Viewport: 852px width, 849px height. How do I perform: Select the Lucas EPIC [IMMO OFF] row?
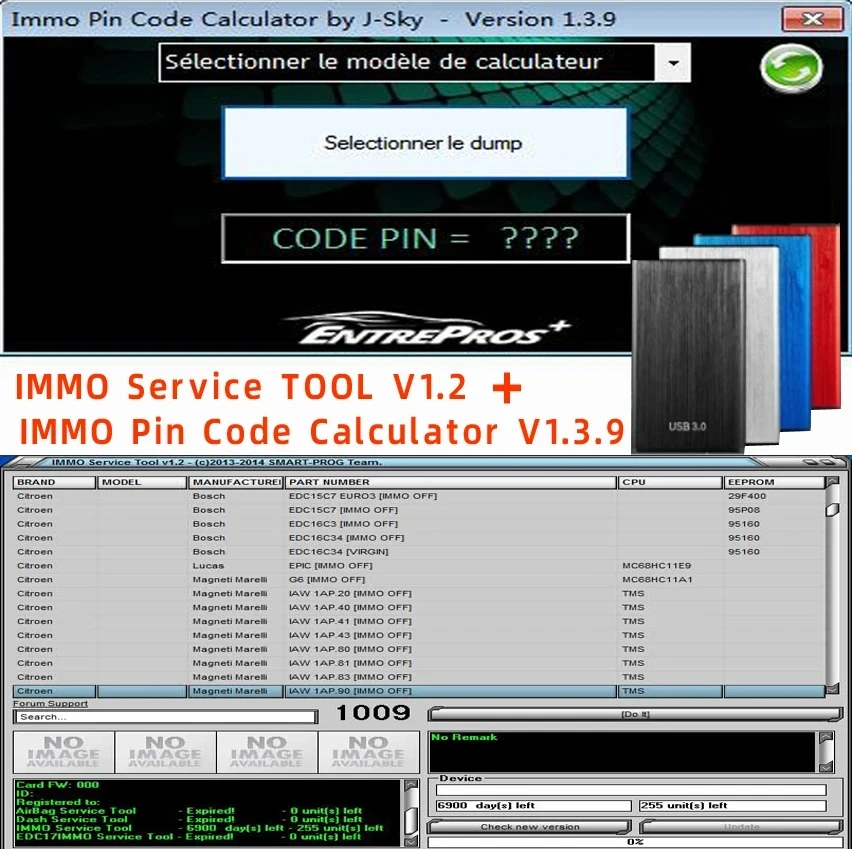(418, 566)
